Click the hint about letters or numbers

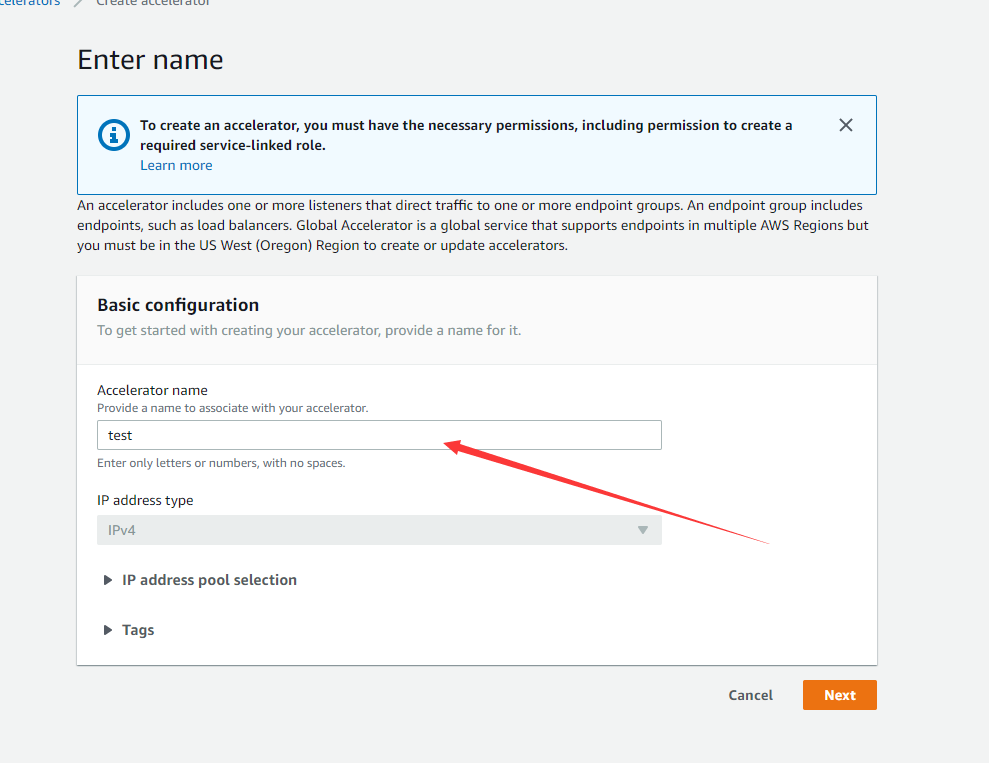point(221,463)
